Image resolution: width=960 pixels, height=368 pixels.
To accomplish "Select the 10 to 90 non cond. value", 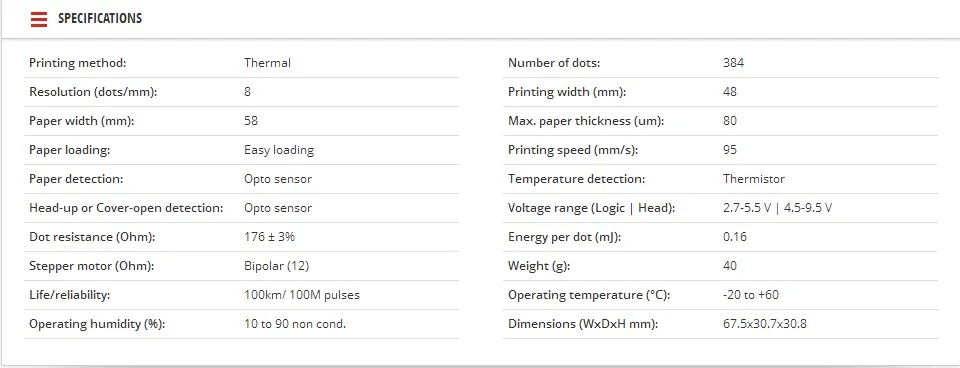I will (x=295, y=324).
